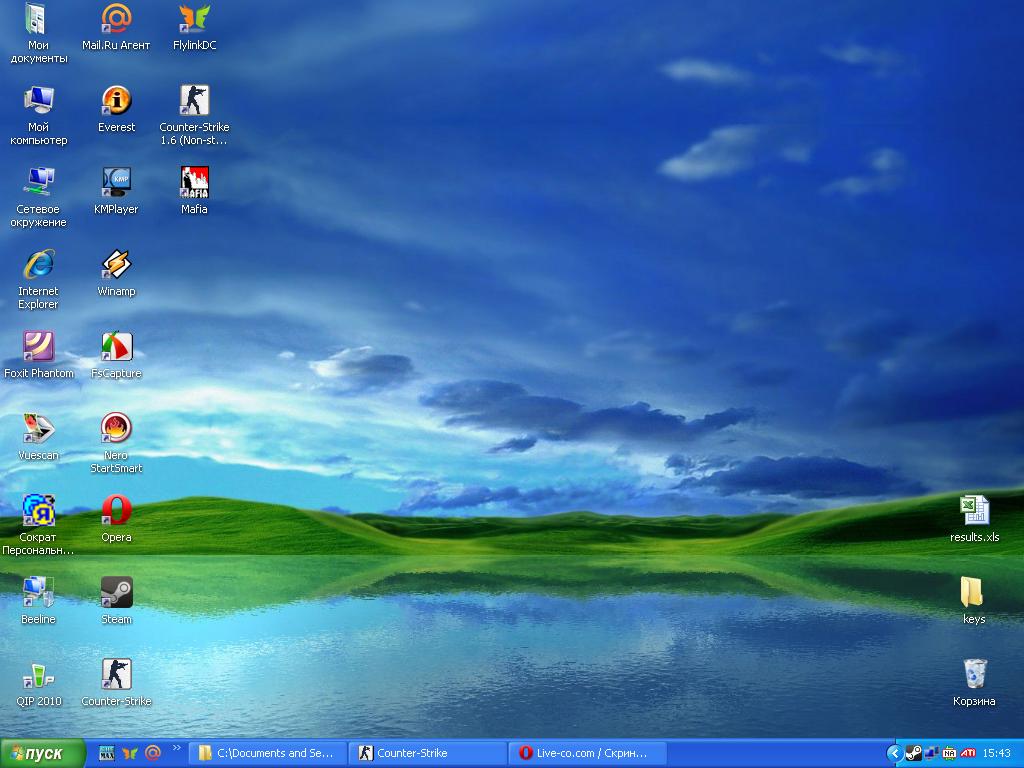
Task: Expand the Quick Launch overflow chevron
Action: 177,747
